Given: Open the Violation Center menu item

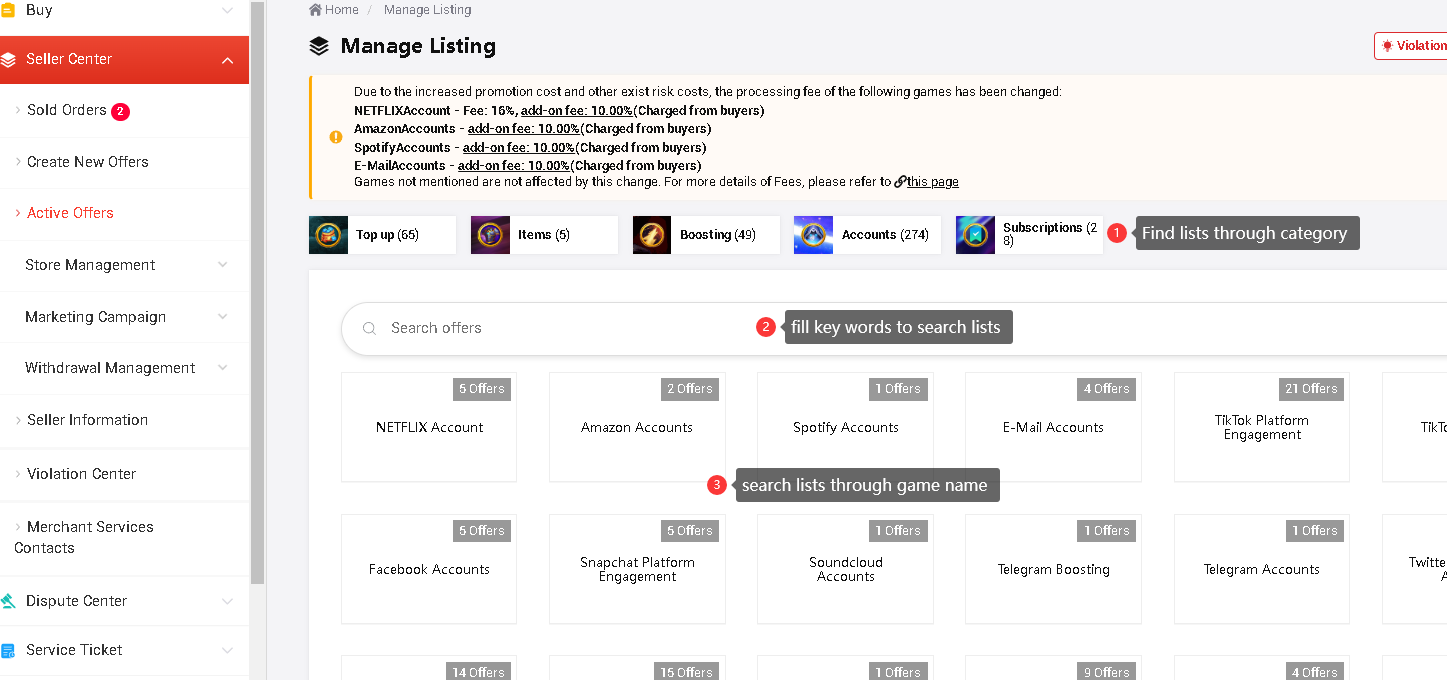Looking at the screenshot, I should click(x=81, y=474).
